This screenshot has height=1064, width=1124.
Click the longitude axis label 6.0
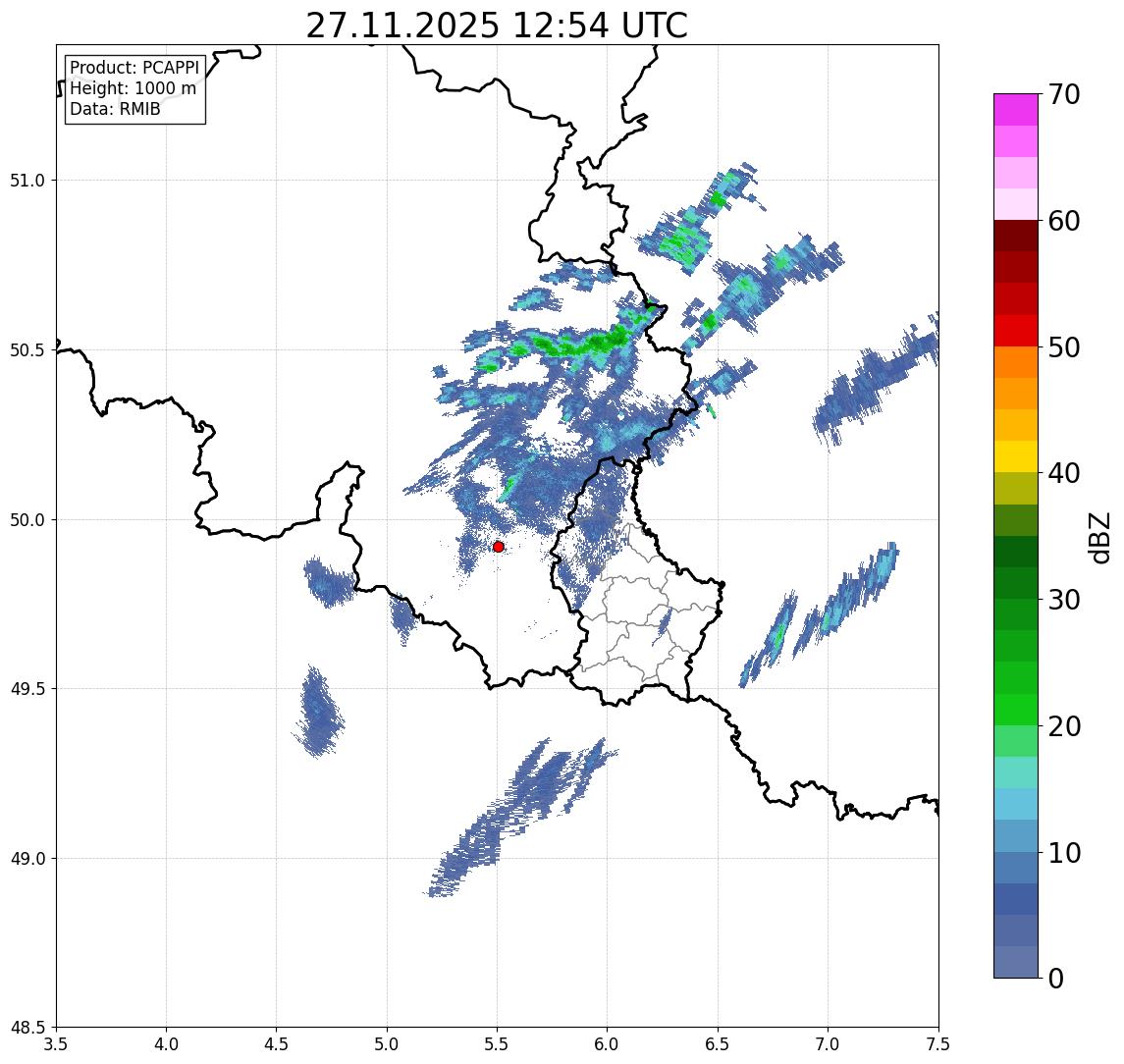[608, 1044]
